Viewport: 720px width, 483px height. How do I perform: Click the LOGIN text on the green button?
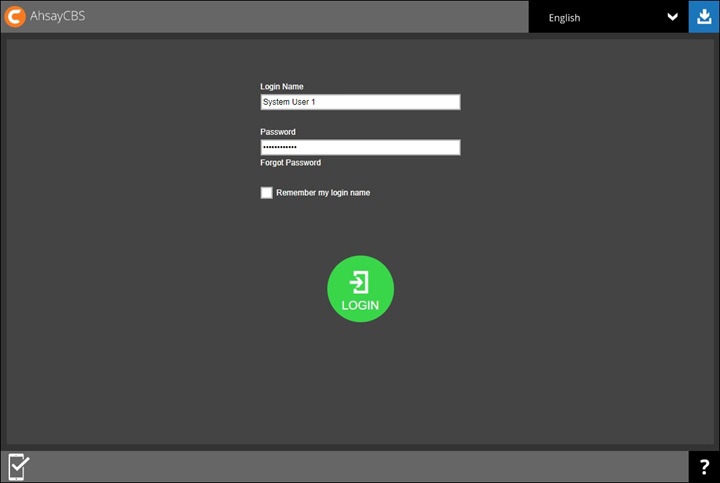pos(360,305)
